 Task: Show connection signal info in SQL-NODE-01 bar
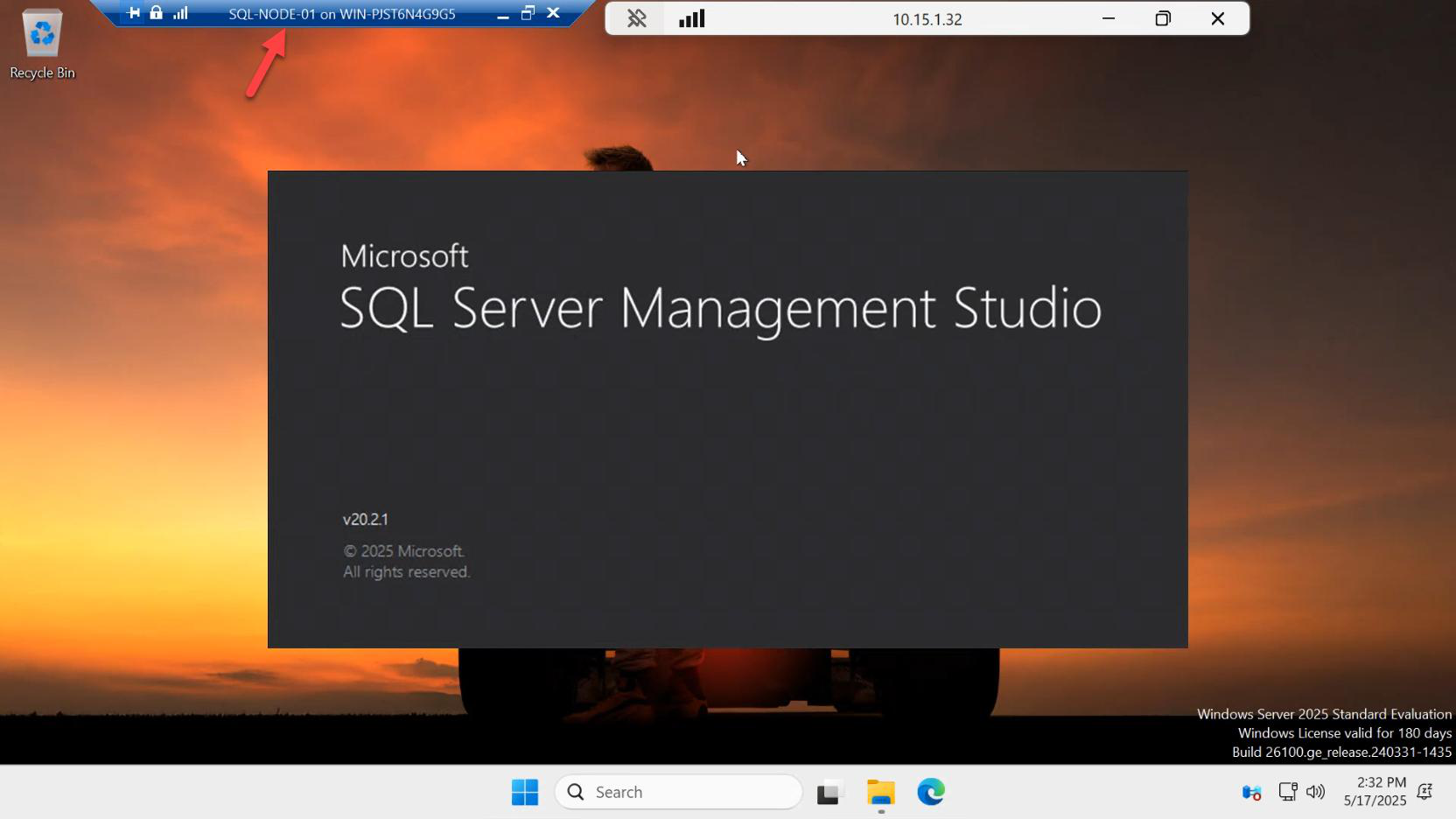tap(180, 13)
